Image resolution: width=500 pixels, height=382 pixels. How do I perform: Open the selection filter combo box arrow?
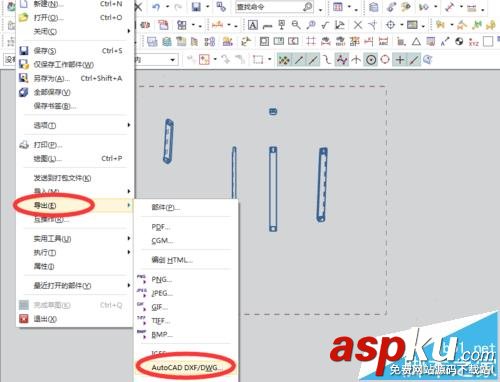click(x=172, y=60)
